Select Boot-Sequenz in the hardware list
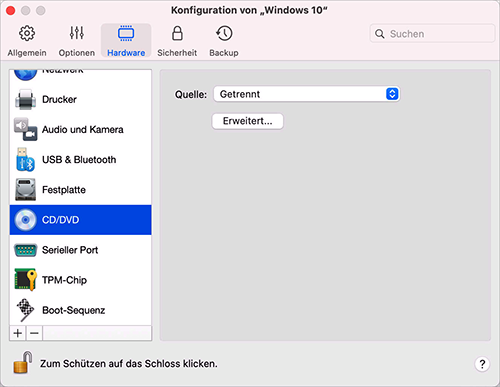Screen dimensions: 500x387 [81, 310]
